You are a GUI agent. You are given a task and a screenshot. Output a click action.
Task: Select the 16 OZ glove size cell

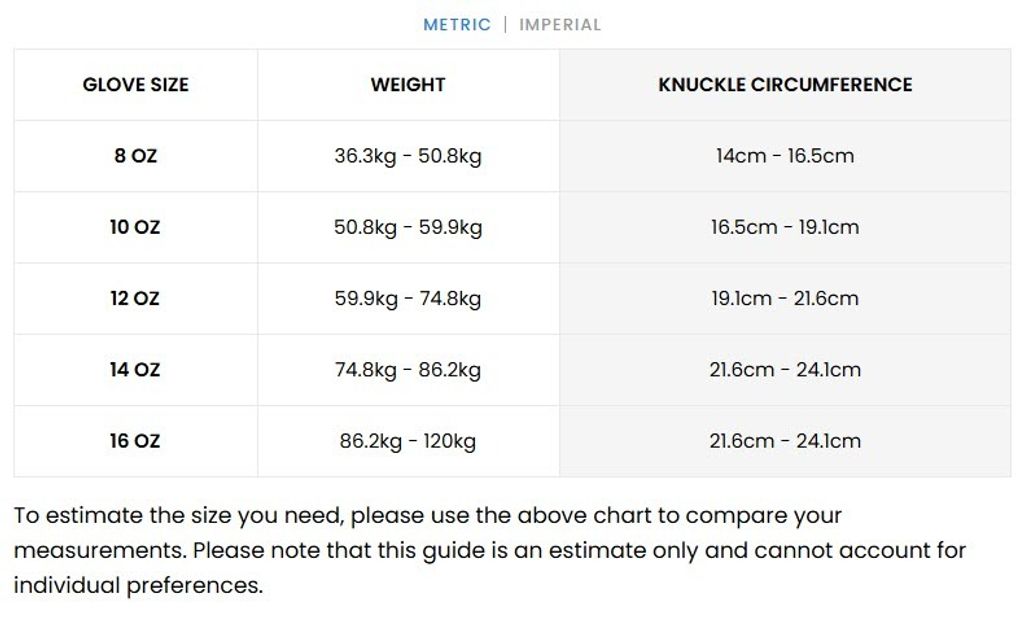click(136, 441)
